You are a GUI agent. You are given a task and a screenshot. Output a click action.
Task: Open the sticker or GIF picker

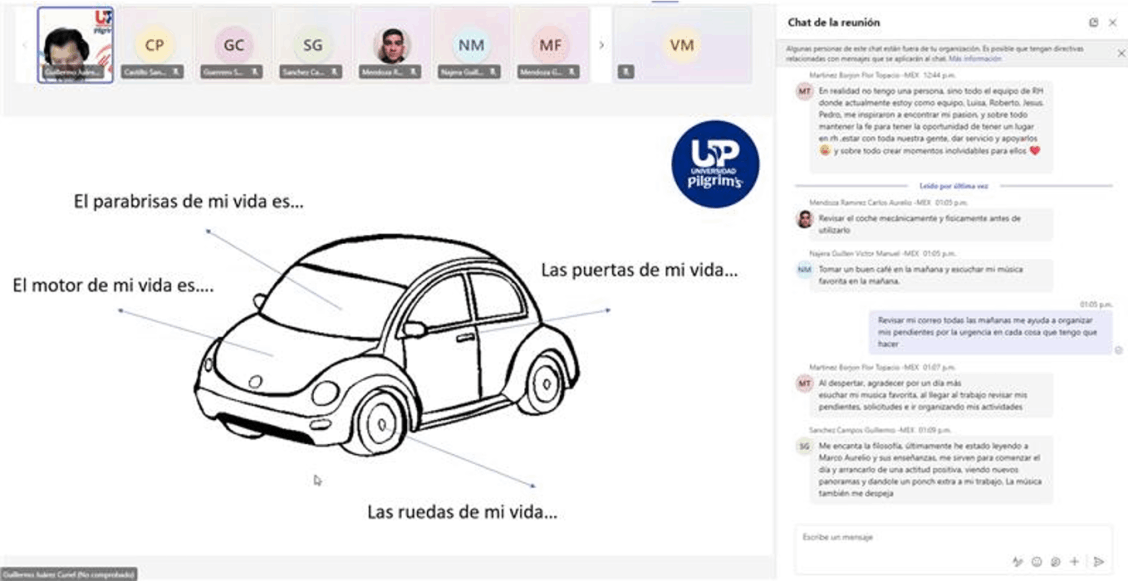1055,562
